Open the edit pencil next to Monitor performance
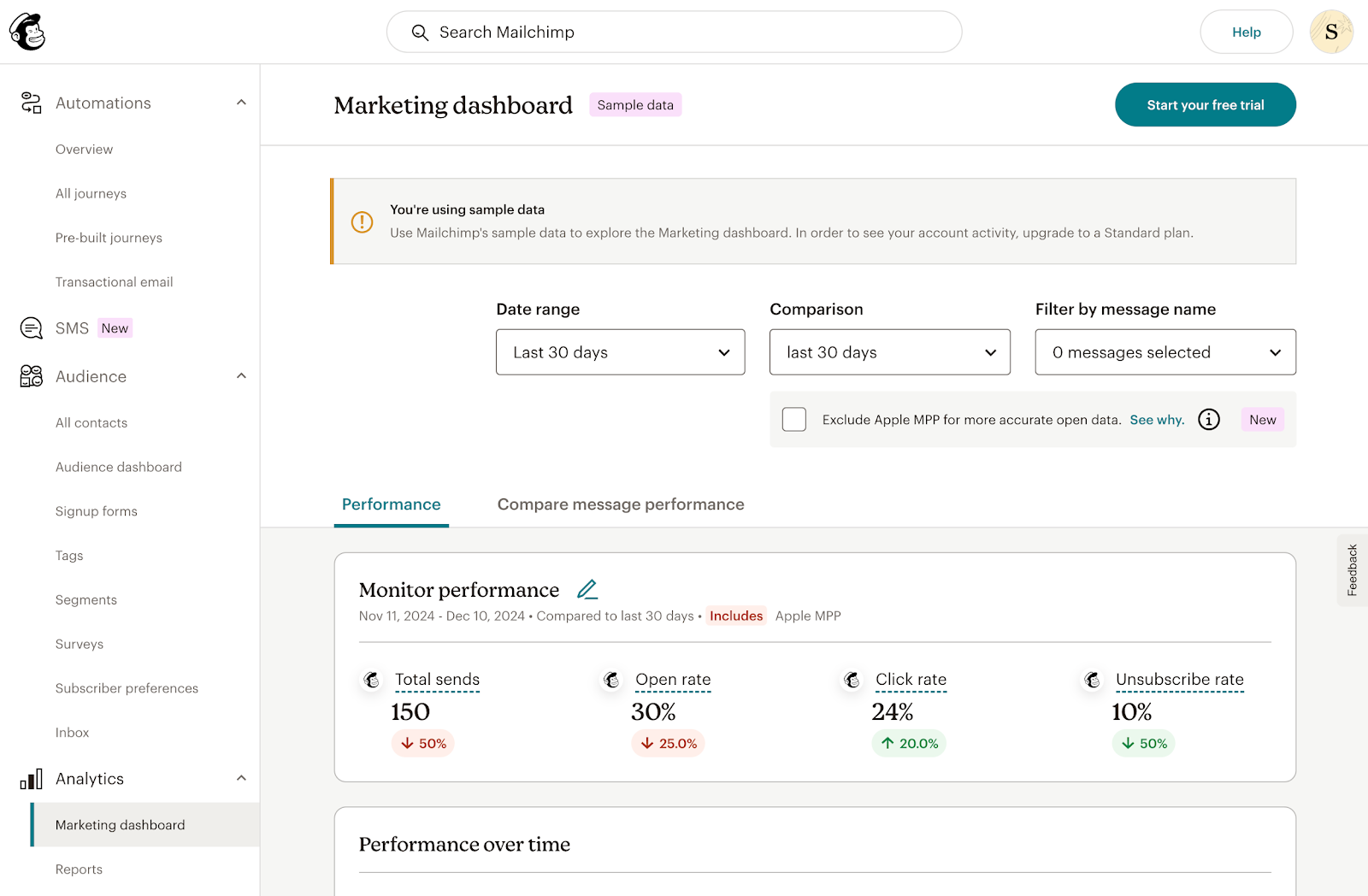The height and width of the screenshot is (896, 1368). click(587, 589)
